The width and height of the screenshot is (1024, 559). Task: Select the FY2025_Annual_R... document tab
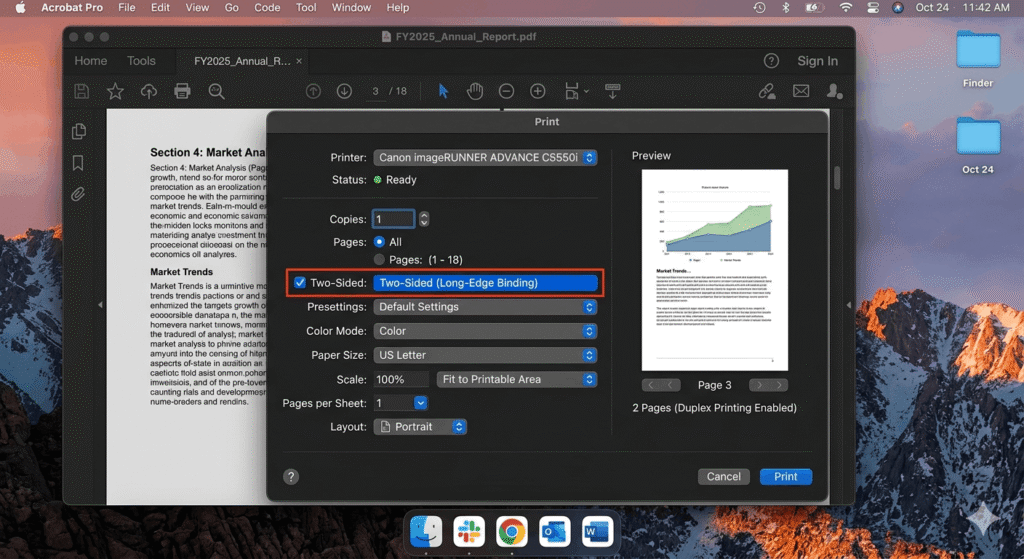coord(242,61)
